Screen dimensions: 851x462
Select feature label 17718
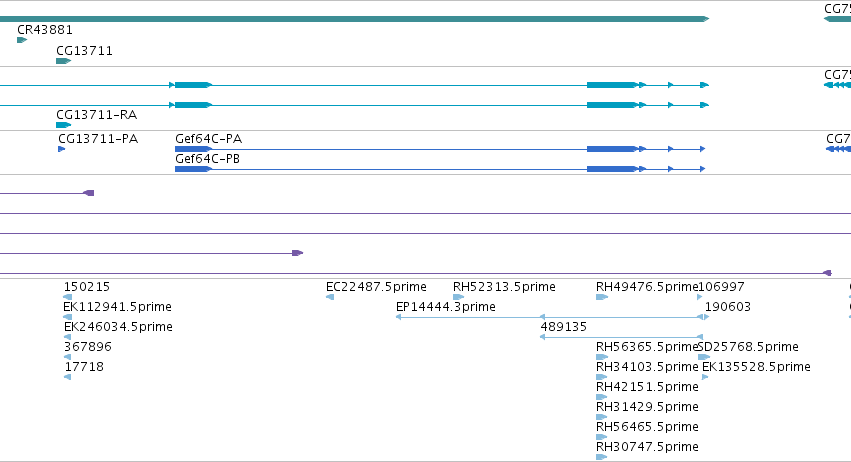84,368
